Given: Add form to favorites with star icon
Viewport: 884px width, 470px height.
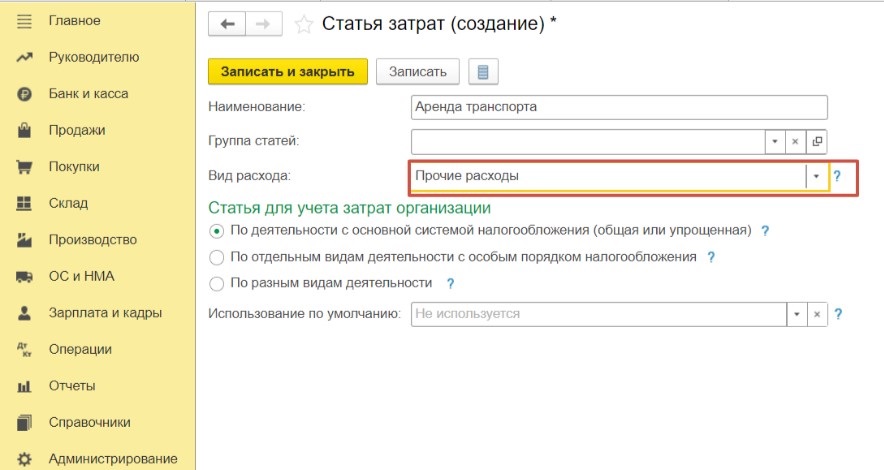Looking at the screenshot, I should [303, 25].
